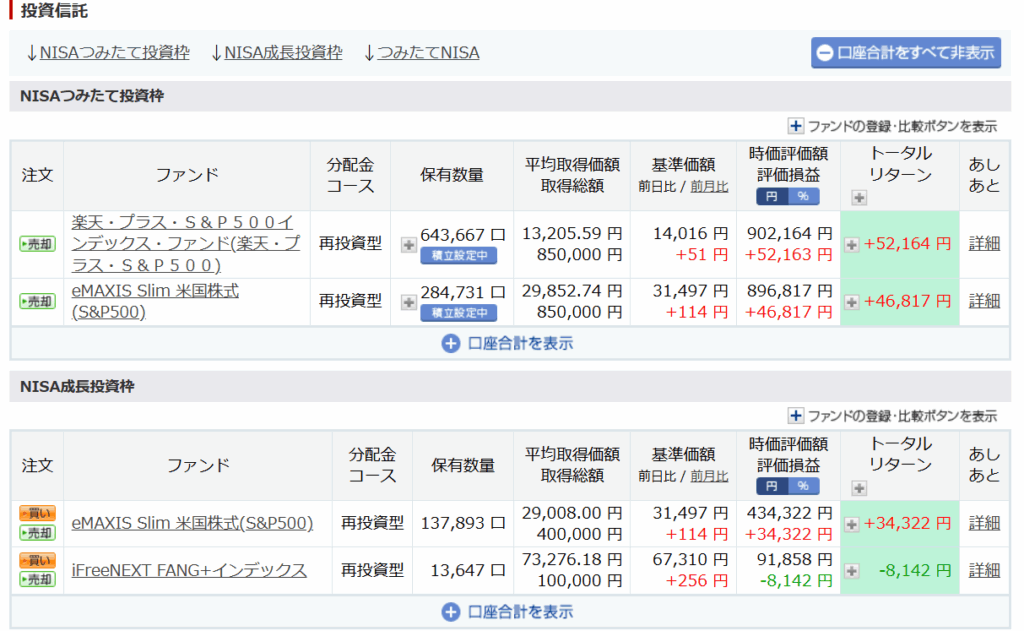This screenshot has height=631, width=1024.
Task: Click 買い button for eMAXIS Slim 米国株式 in 成長投資枠
Action: 37,513
